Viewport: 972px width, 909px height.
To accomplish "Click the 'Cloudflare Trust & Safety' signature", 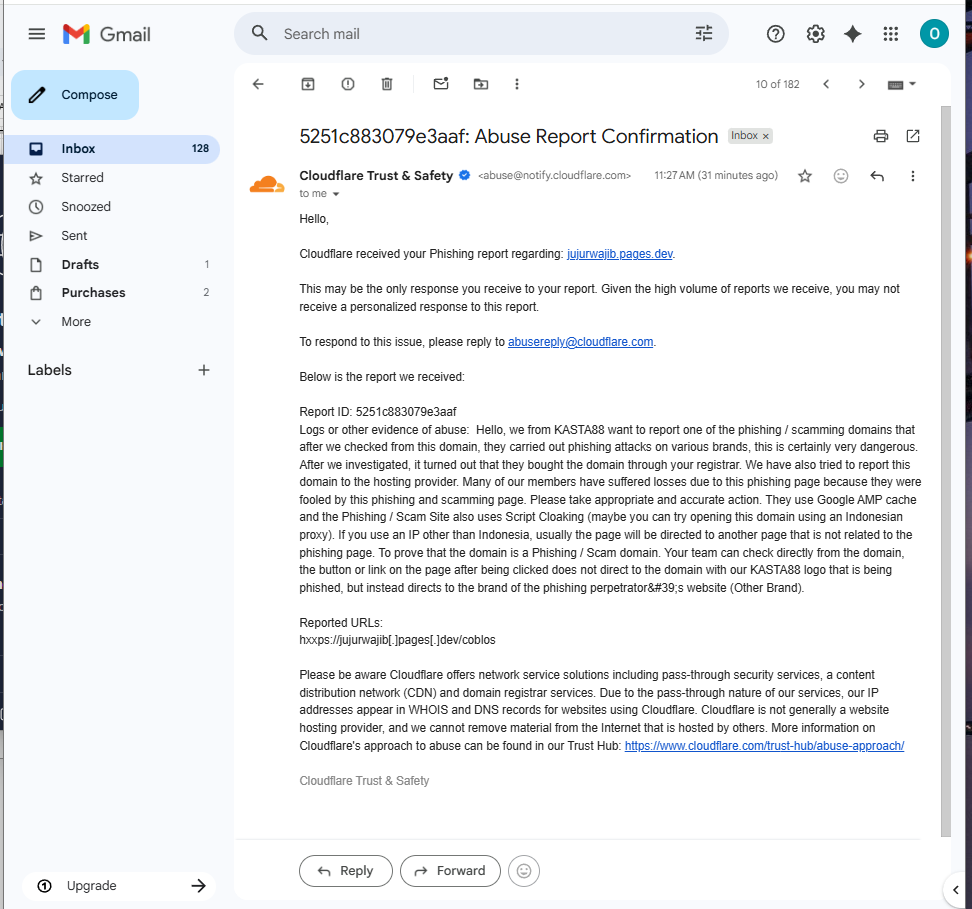I will click(364, 781).
